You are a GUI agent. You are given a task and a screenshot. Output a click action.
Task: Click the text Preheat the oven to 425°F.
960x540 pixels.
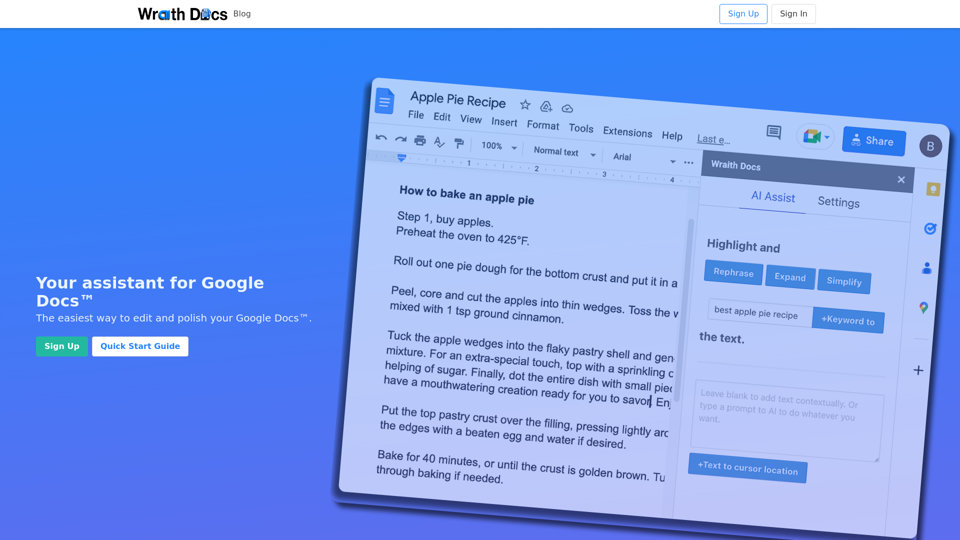tap(462, 236)
